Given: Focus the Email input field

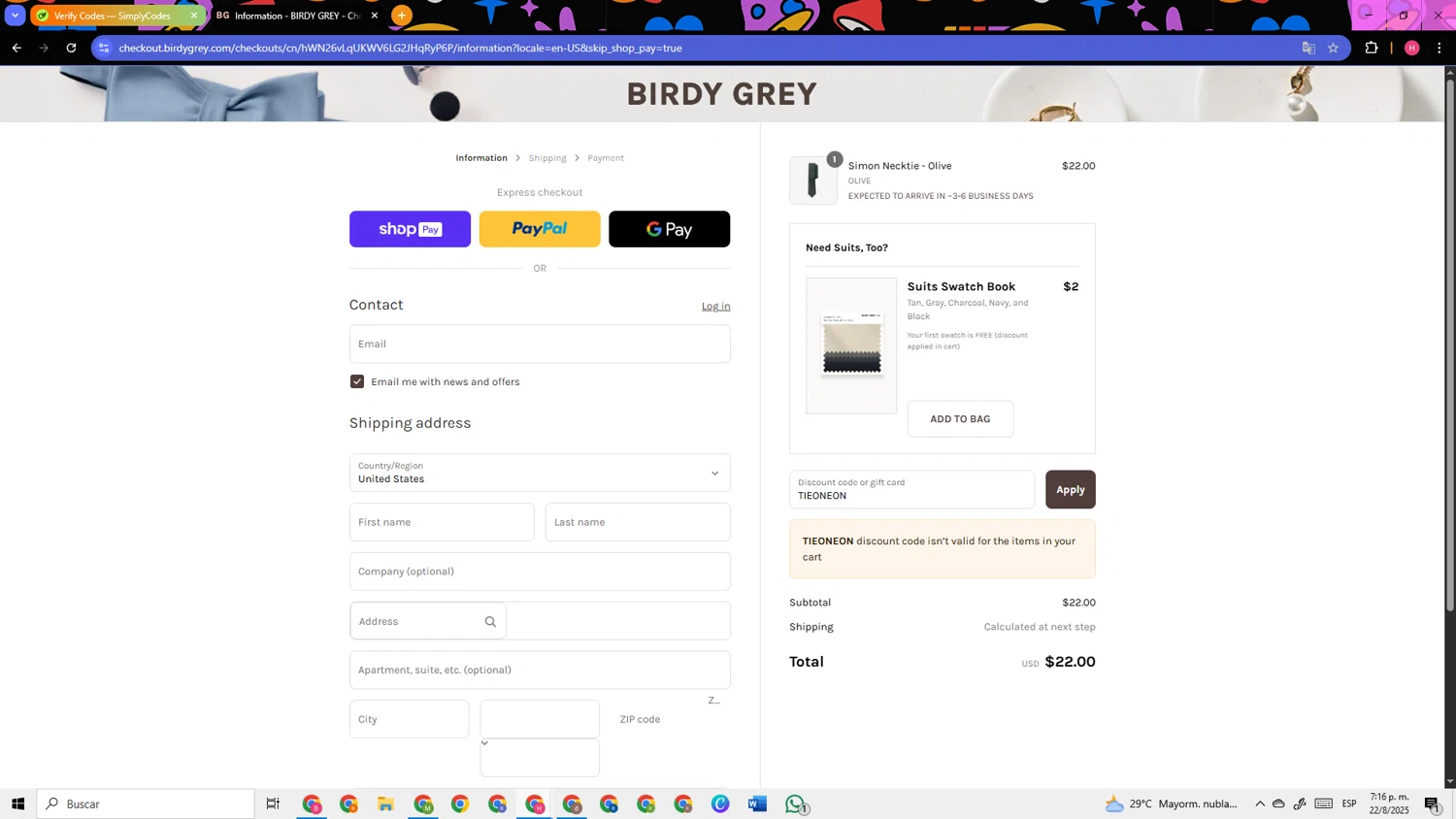Looking at the screenshot, I should point(540,344).
